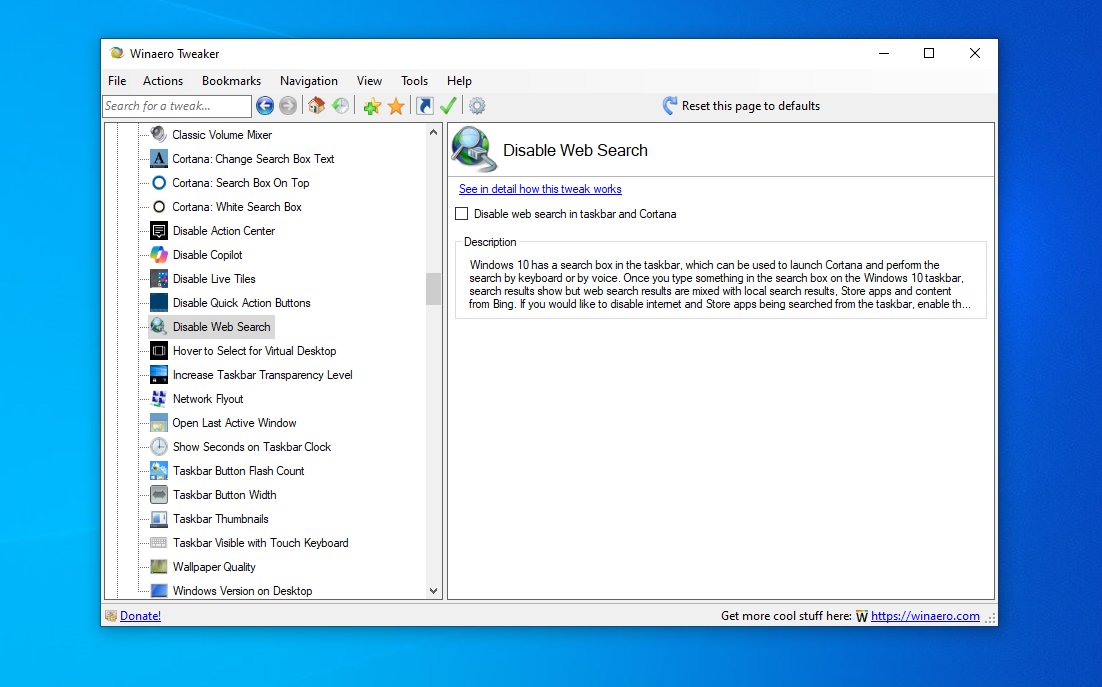
Task: Select Disable Web Search tree item
Action: click(x=212, y=327)
